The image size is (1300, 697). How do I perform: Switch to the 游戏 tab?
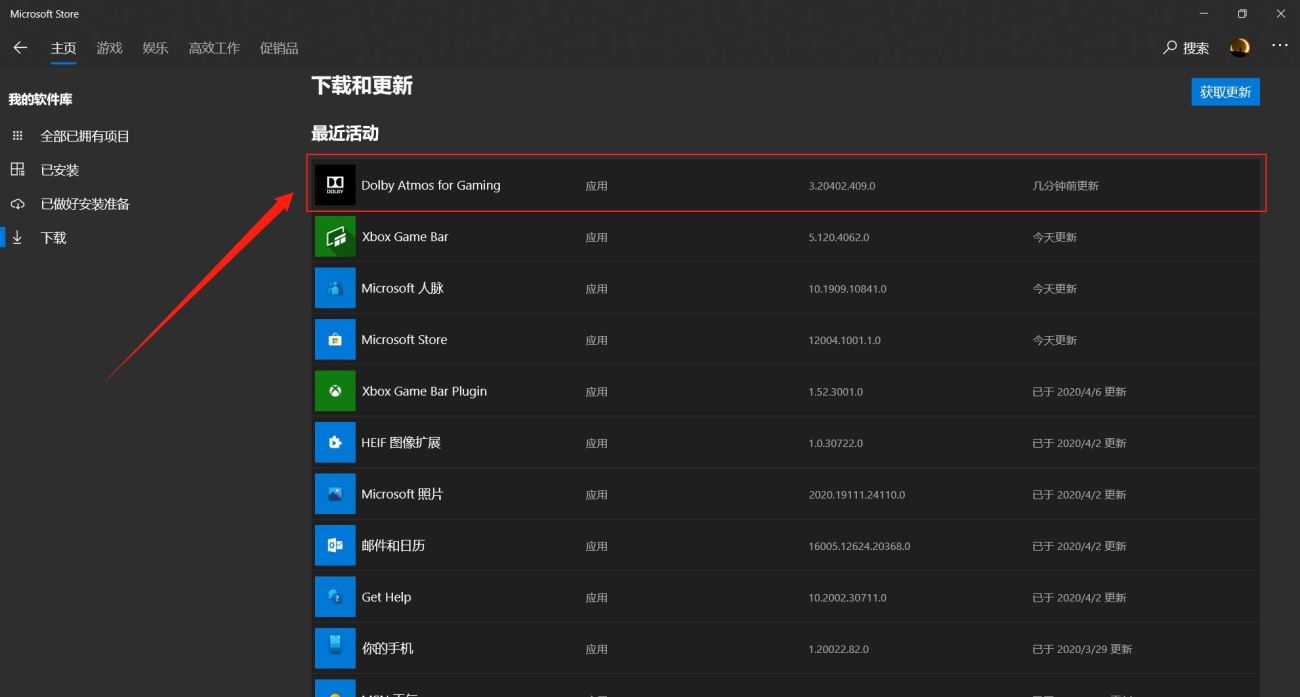[x=110, y=48]
